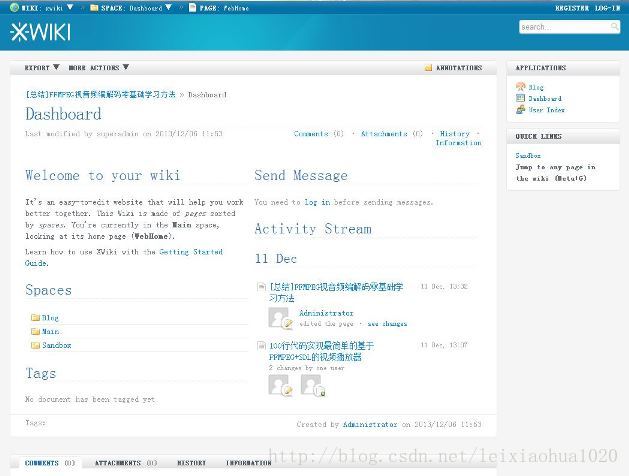Click the page icon beside Page label

(193, 7)
